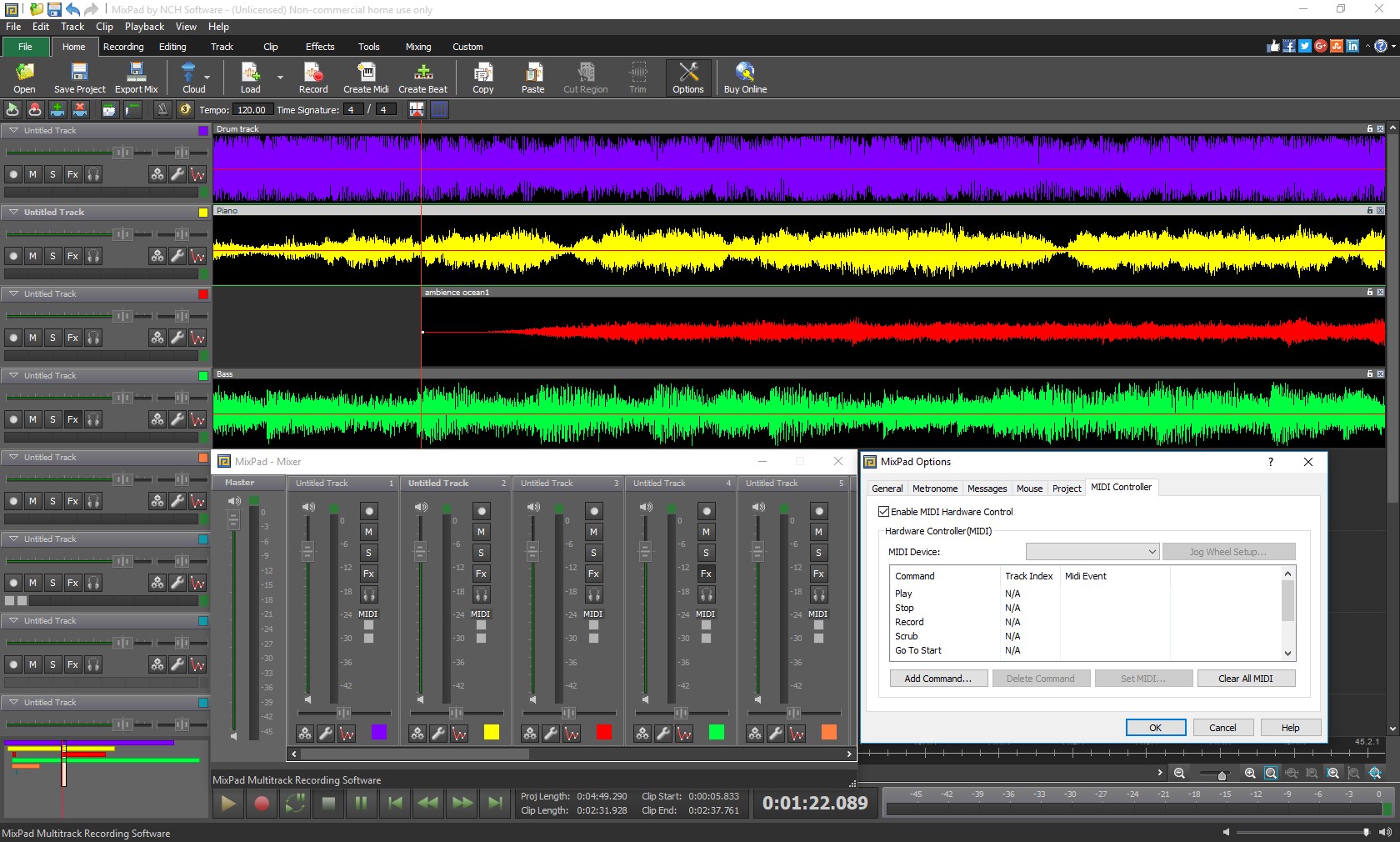Select the Record tool in the Home ribbon
The image size is (1400, 842).
pos(312,78)
